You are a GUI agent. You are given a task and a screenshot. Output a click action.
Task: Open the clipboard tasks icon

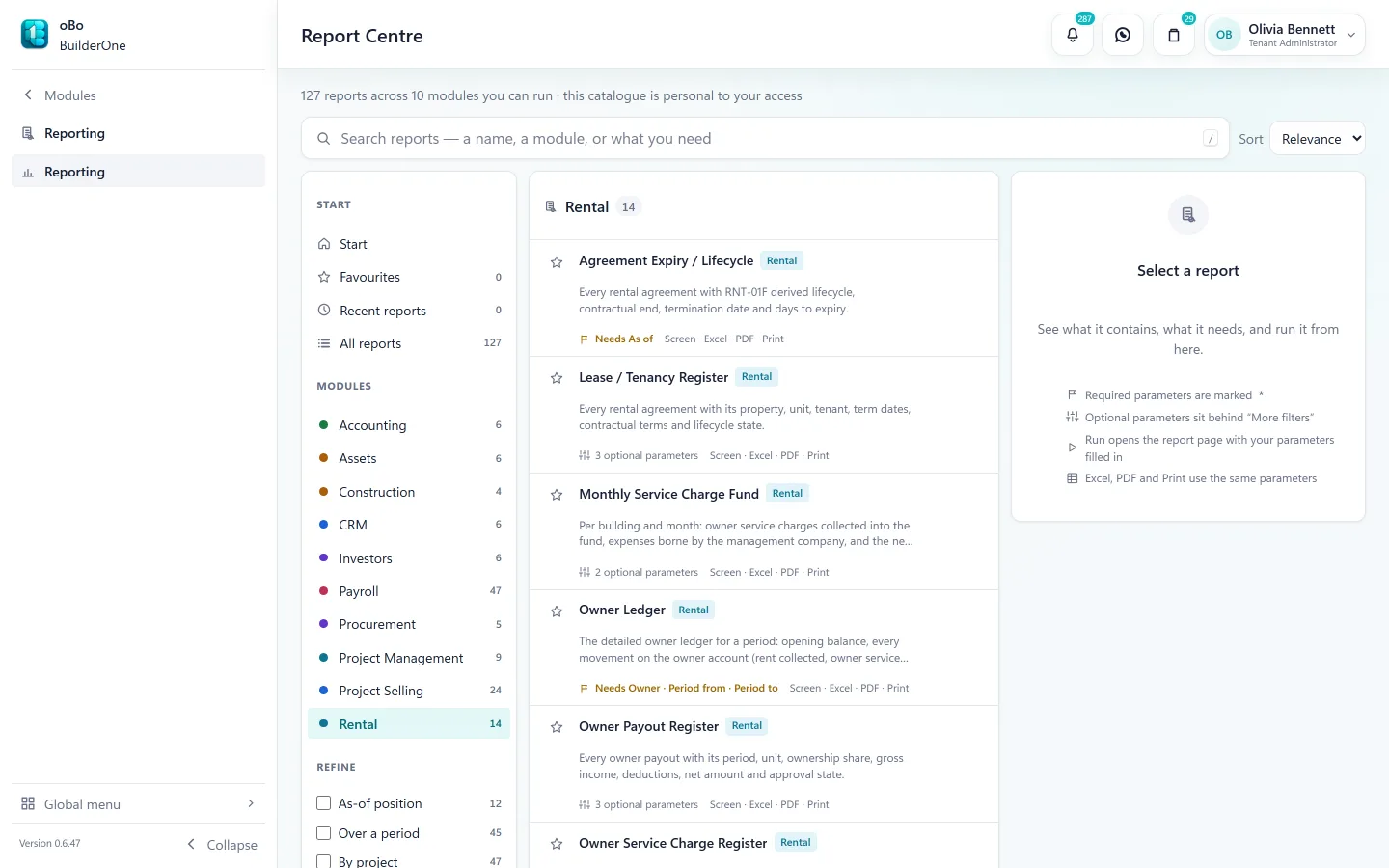(1174, 35)
